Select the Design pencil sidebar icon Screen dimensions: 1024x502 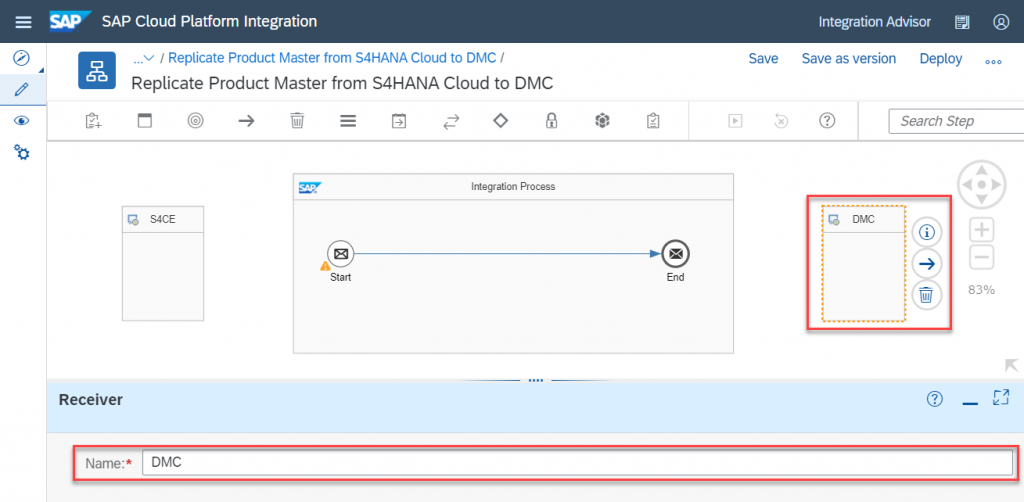pyautogui.click(x=22, y=89)
